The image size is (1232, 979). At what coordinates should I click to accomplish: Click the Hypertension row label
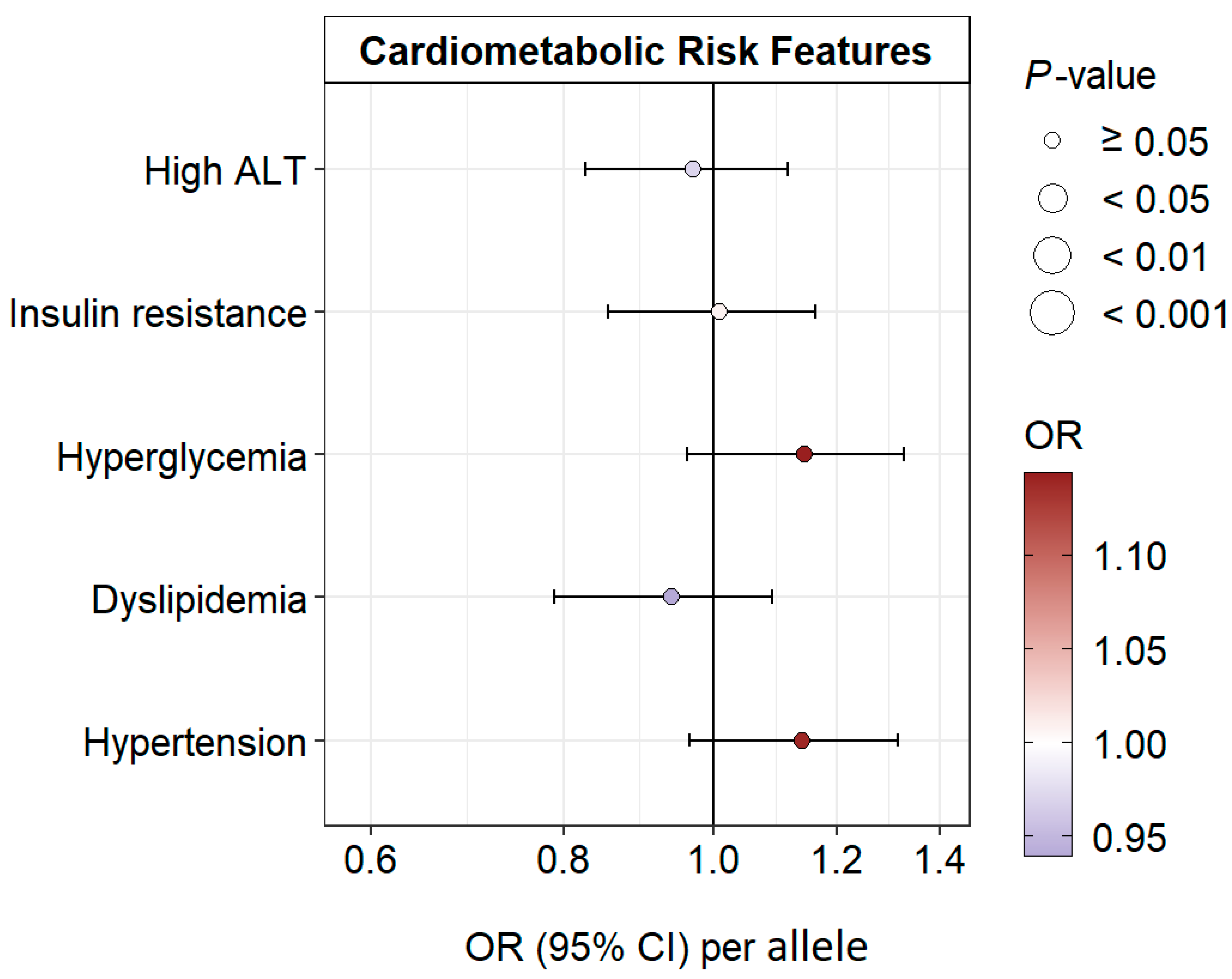[195, 743]
